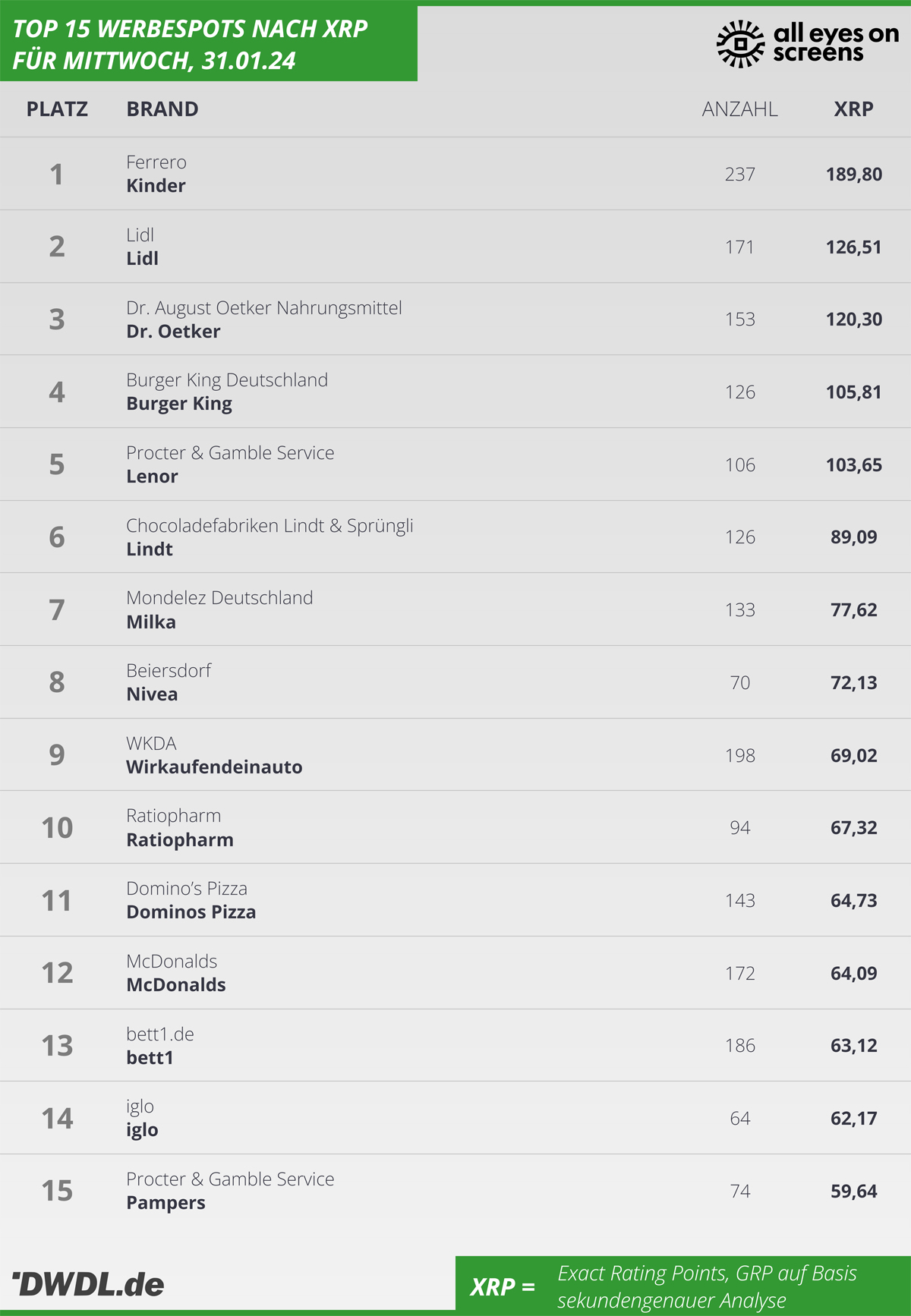Click the Lenor brand name

click(153, 477)
